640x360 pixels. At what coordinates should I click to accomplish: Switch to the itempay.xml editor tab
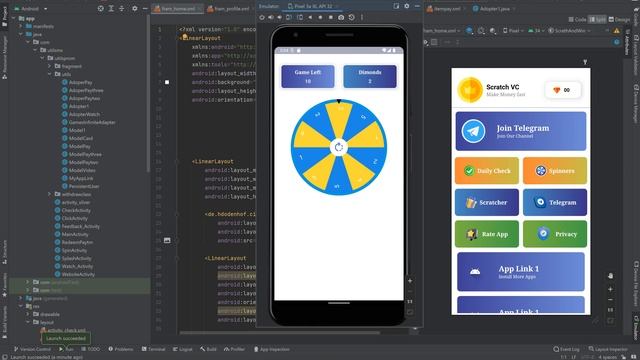point(447,9)
